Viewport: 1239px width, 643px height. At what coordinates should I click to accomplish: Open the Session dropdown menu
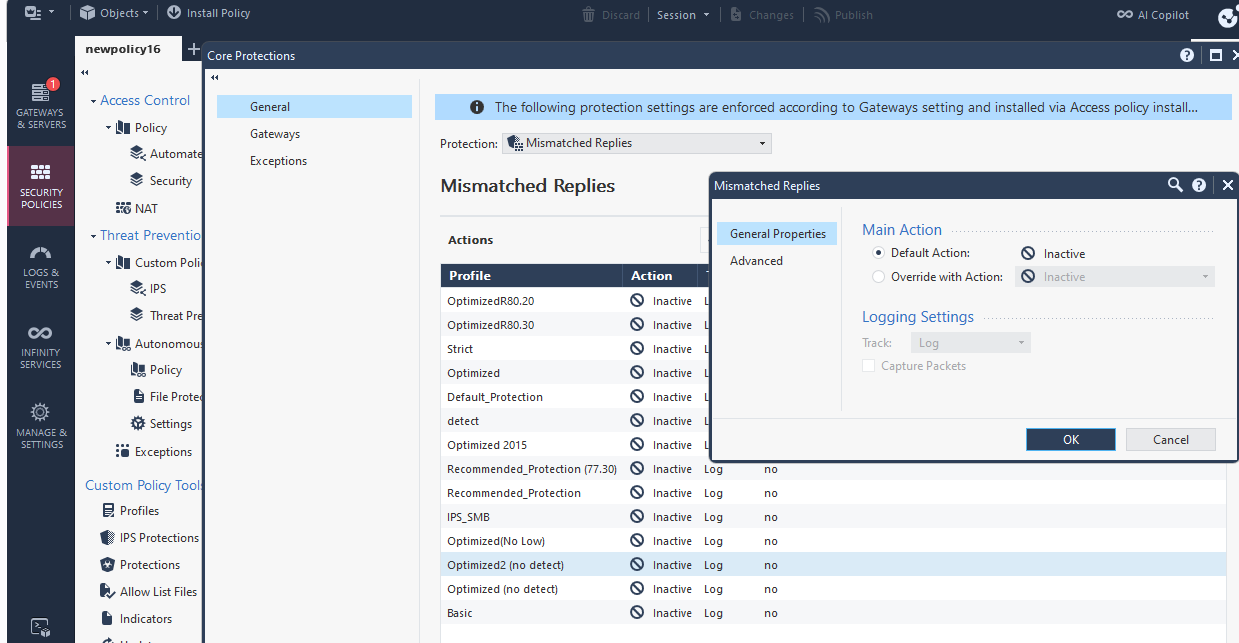683,15
